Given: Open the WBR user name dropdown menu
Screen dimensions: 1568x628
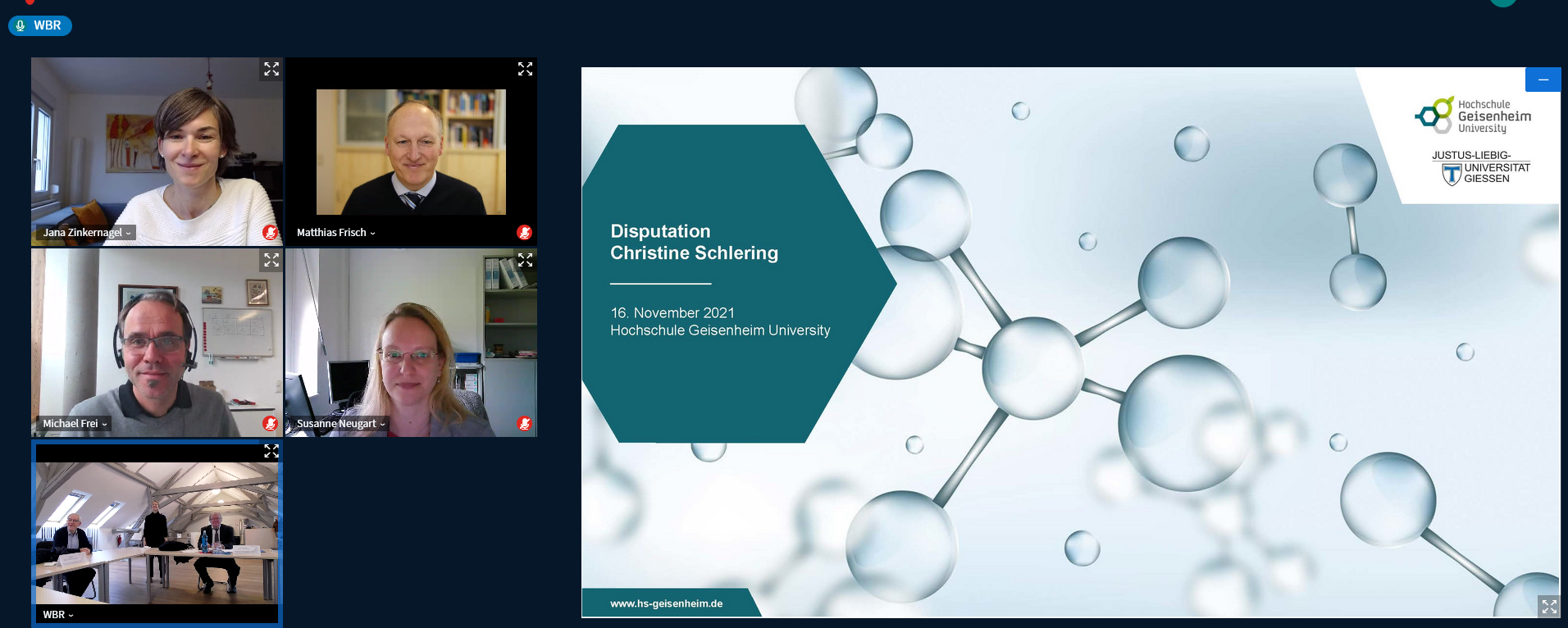Looking at the screenshot, I should pyautogui.click(x=58, y=615).
